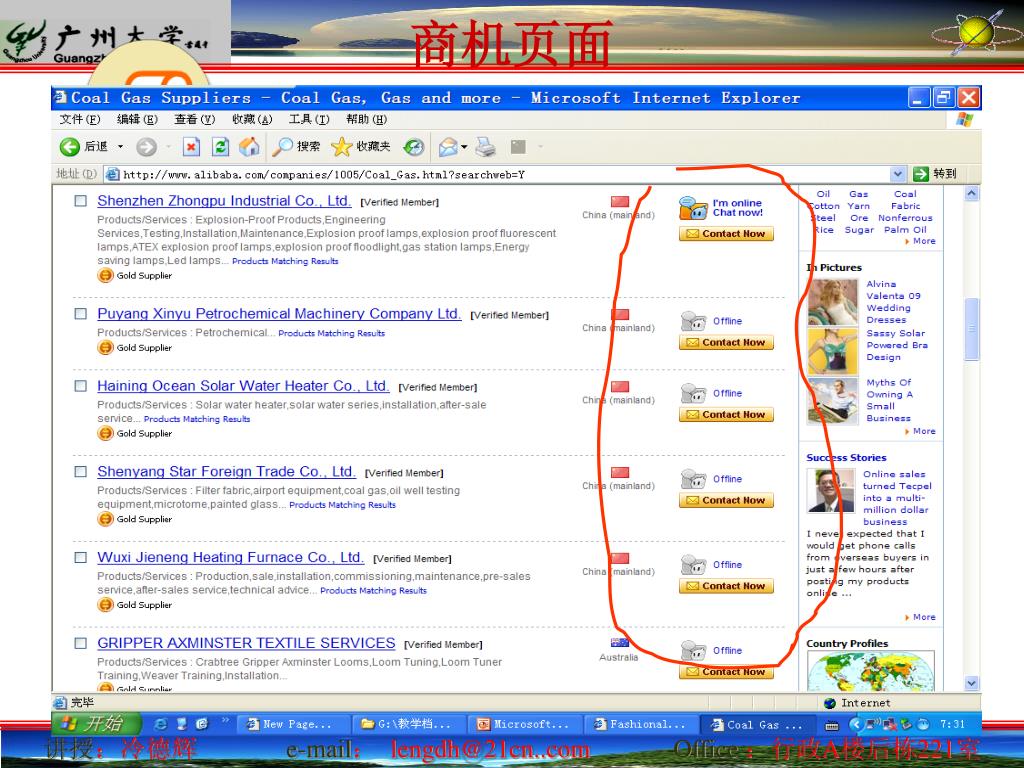Open the 文件(F) menu

click(x=80, y=119)
